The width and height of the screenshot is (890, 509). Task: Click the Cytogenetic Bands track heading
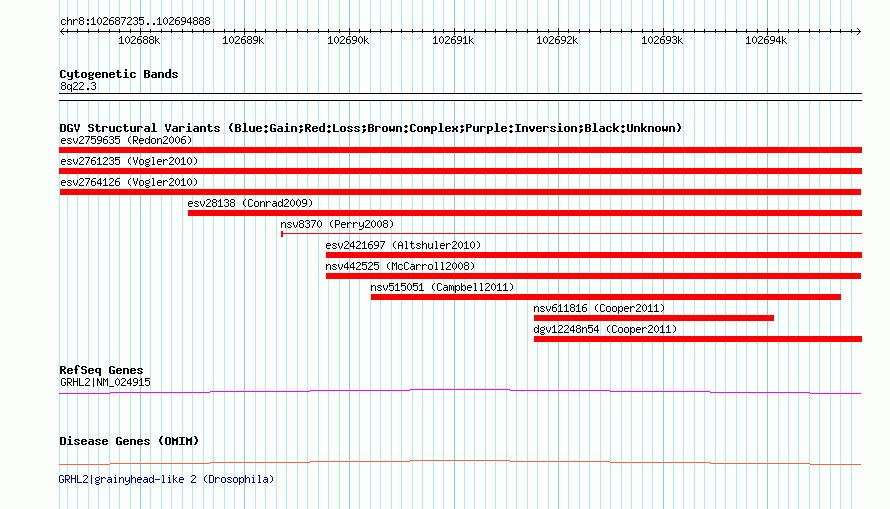point(119,74)
